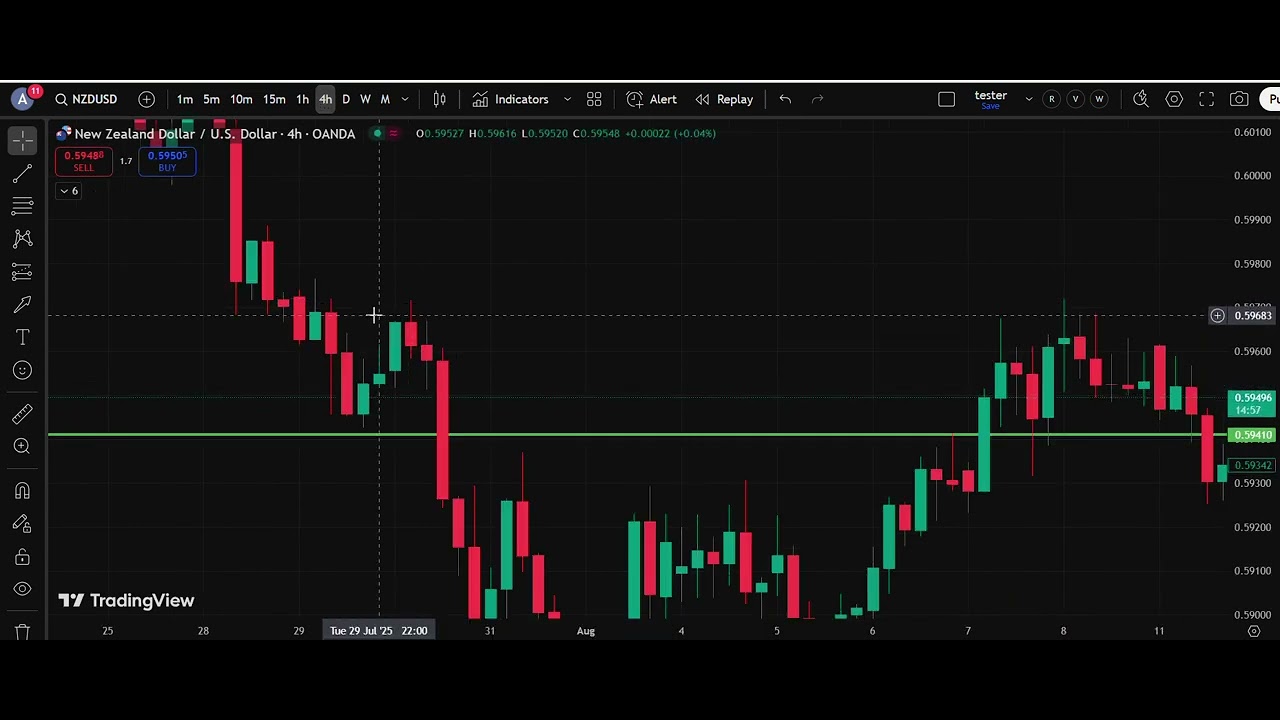Viewport: 1280px width, 720px height.
Task: Switch to the 1h timeframe
Action: click(x=302, y=99)
